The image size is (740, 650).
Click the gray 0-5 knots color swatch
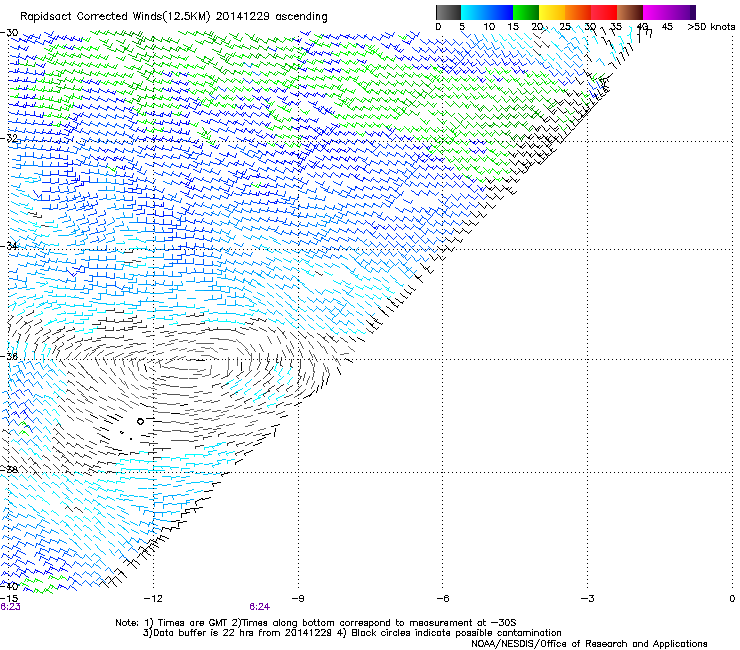pos(448,12)
